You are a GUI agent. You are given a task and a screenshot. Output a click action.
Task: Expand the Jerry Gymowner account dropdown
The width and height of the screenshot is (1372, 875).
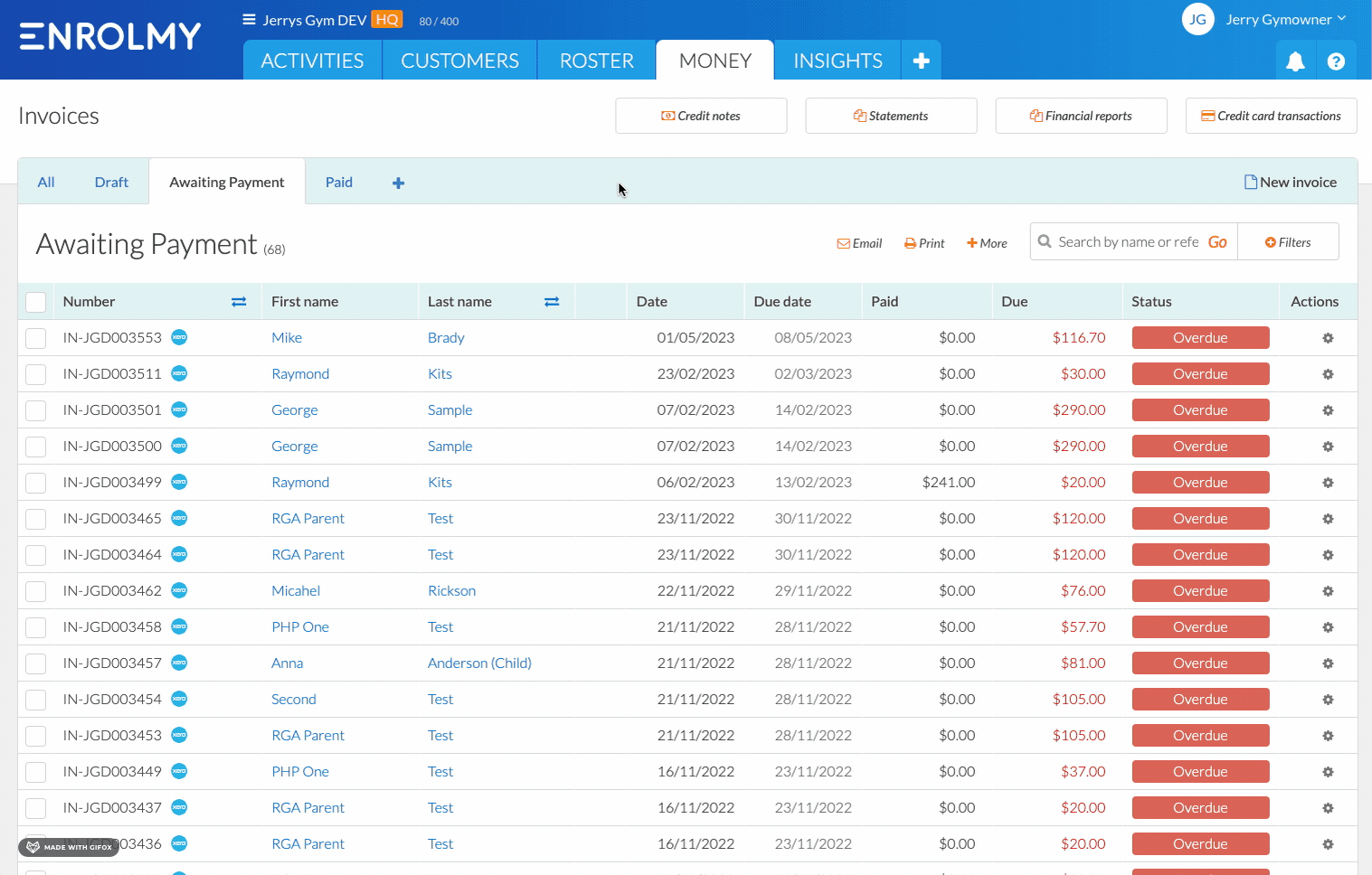[x=1285, y=19]
